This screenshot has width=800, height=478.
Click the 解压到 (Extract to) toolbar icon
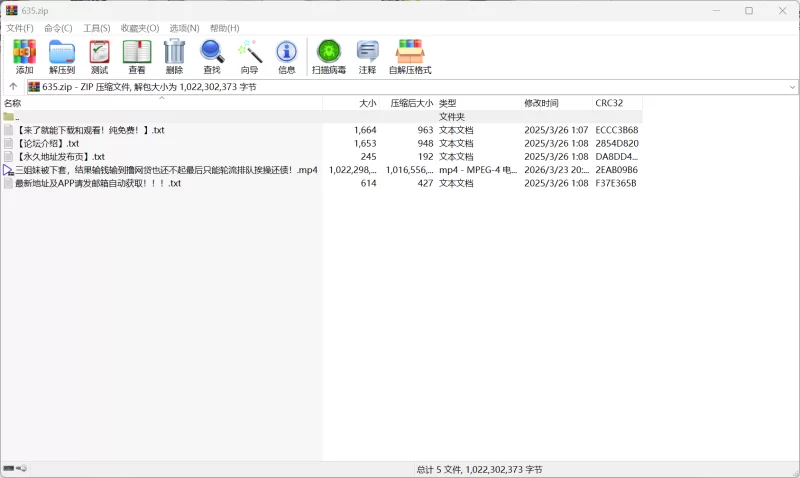tap(62, 56)
